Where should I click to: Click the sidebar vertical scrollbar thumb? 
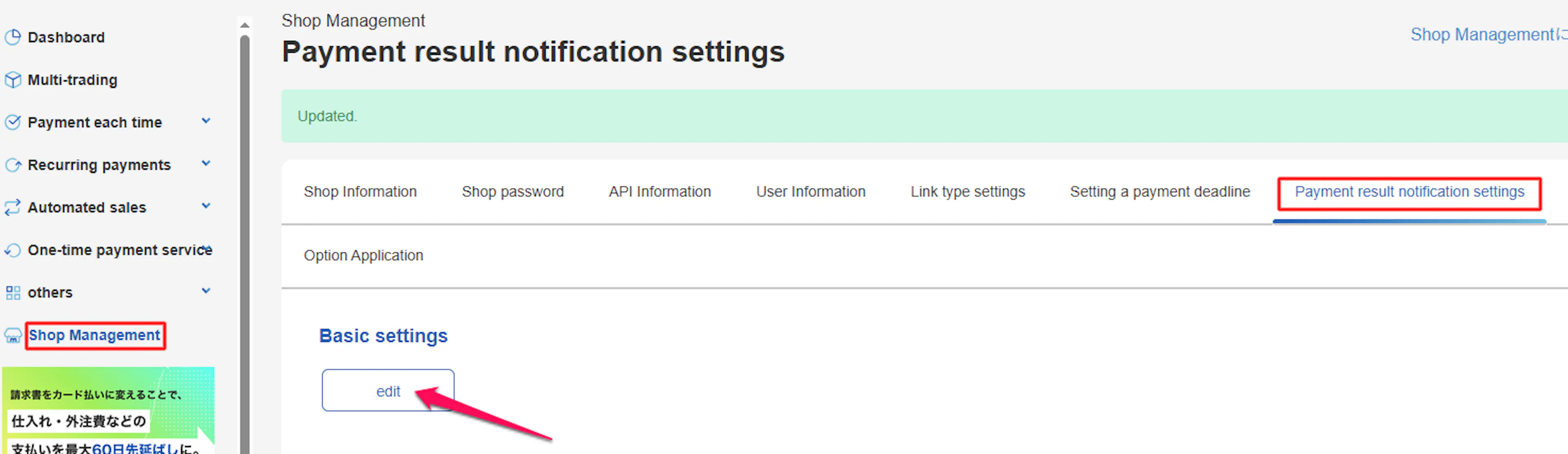pos(245,244)
